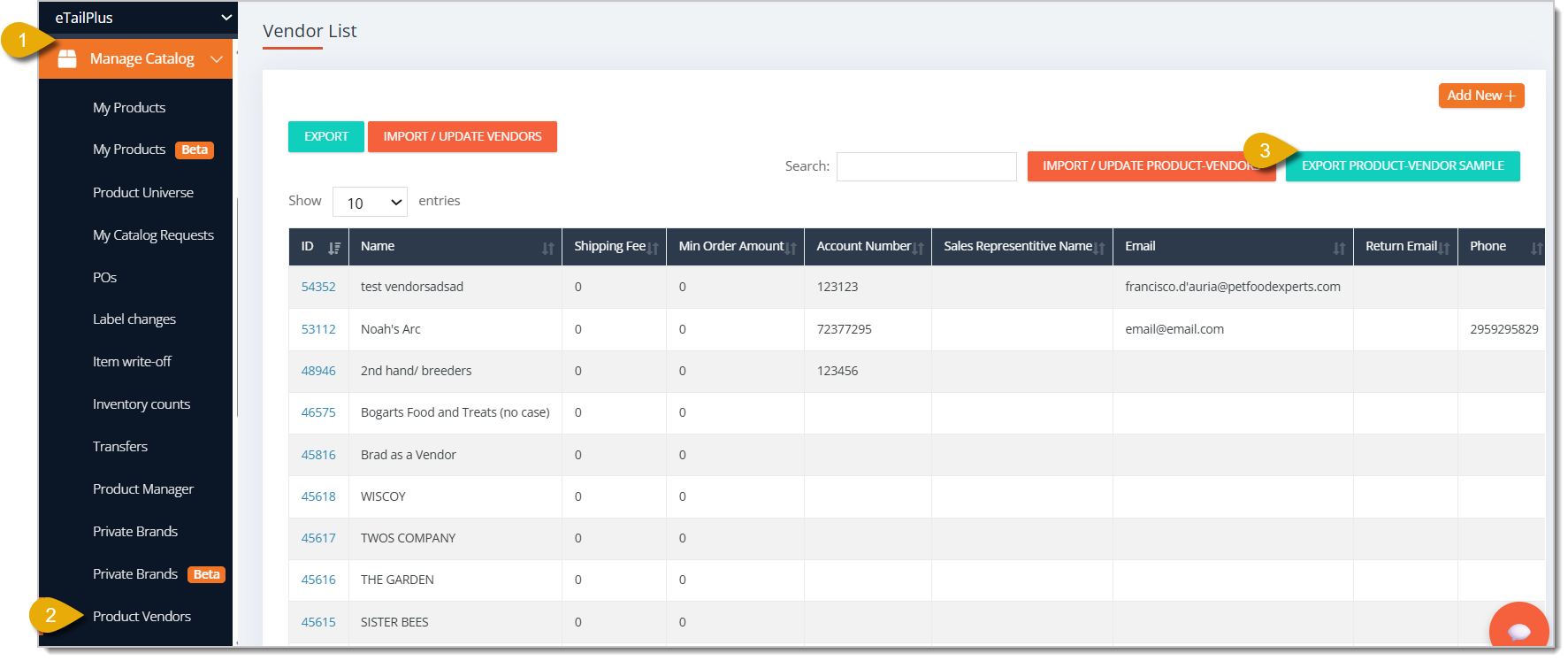Collapse the Manage Catalog chevron
The image size is (1568, 661).
tap(217, 59)
